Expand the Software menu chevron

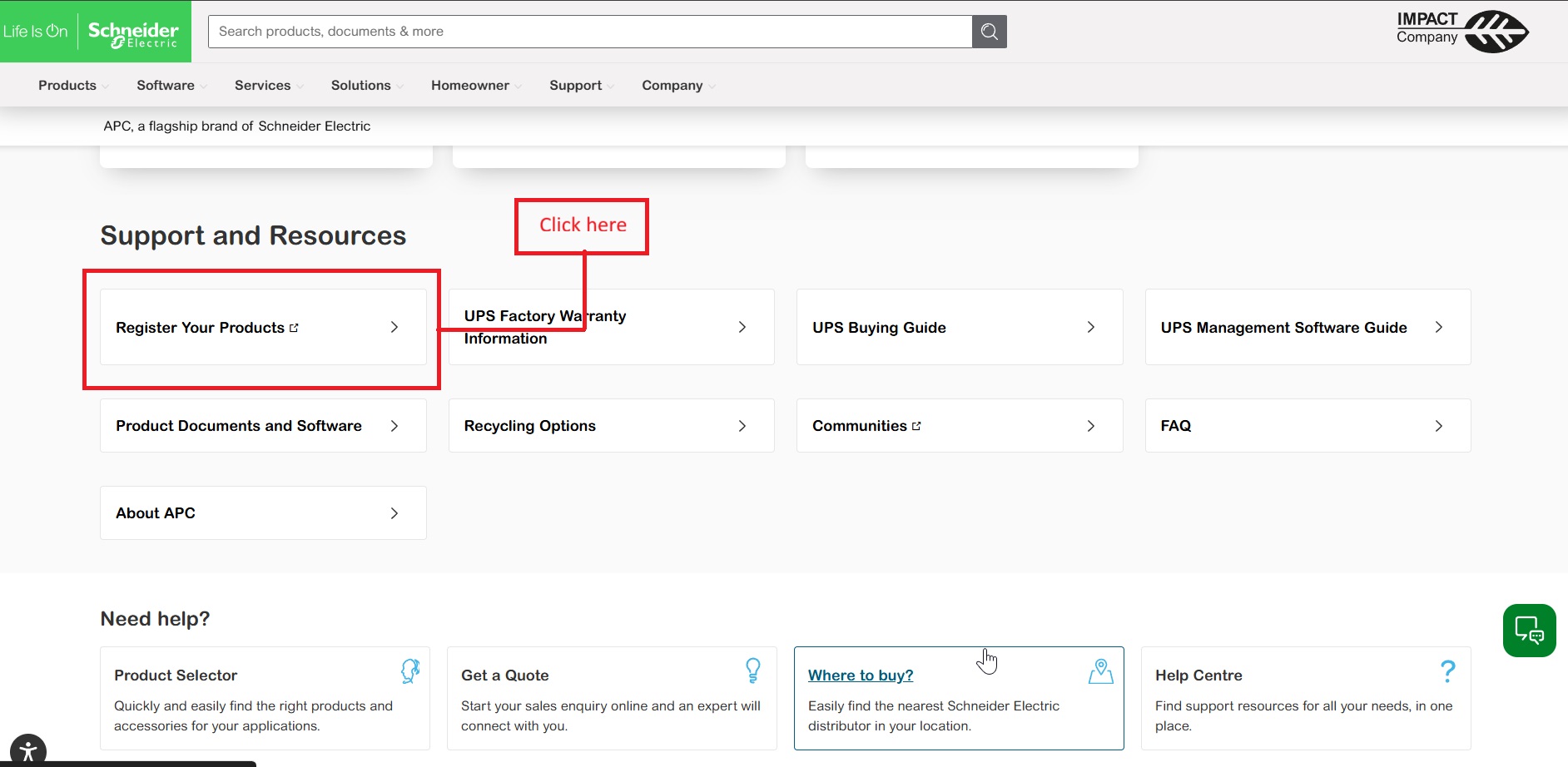point(203,87)
